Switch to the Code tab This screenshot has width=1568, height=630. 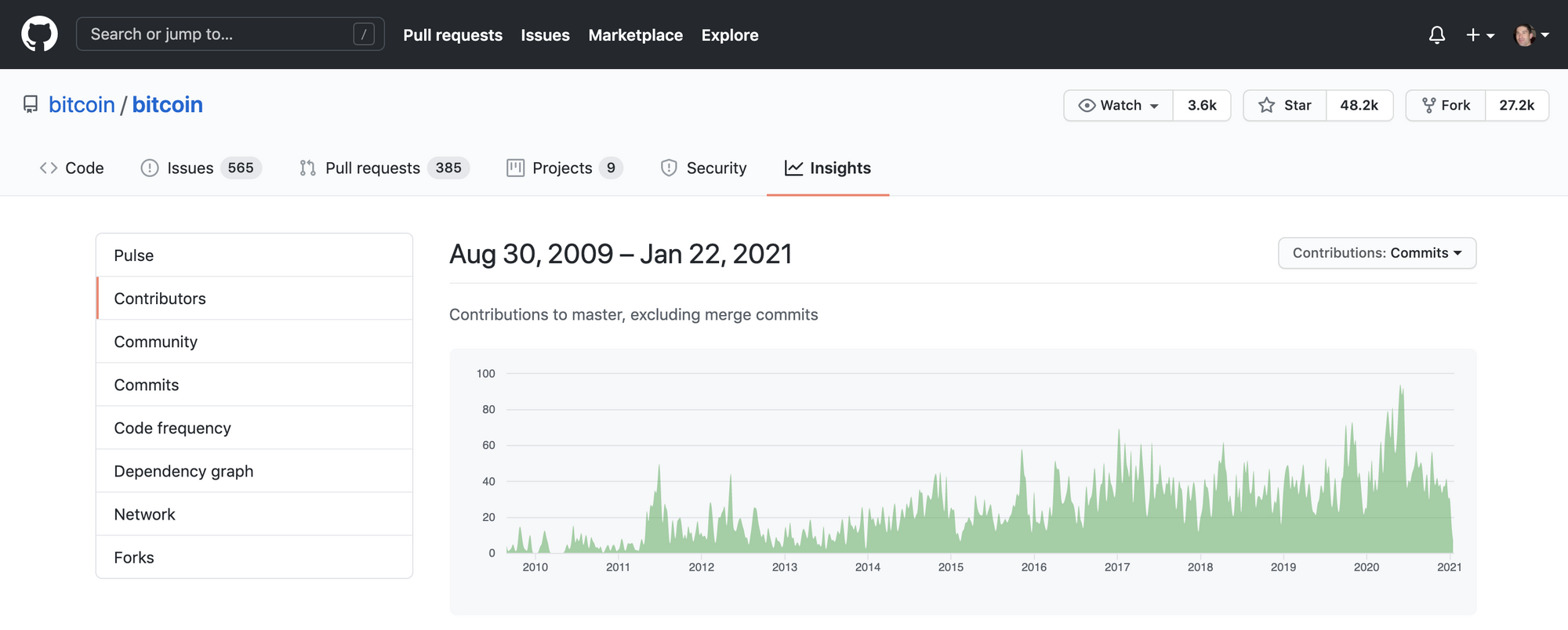(71, 168)
